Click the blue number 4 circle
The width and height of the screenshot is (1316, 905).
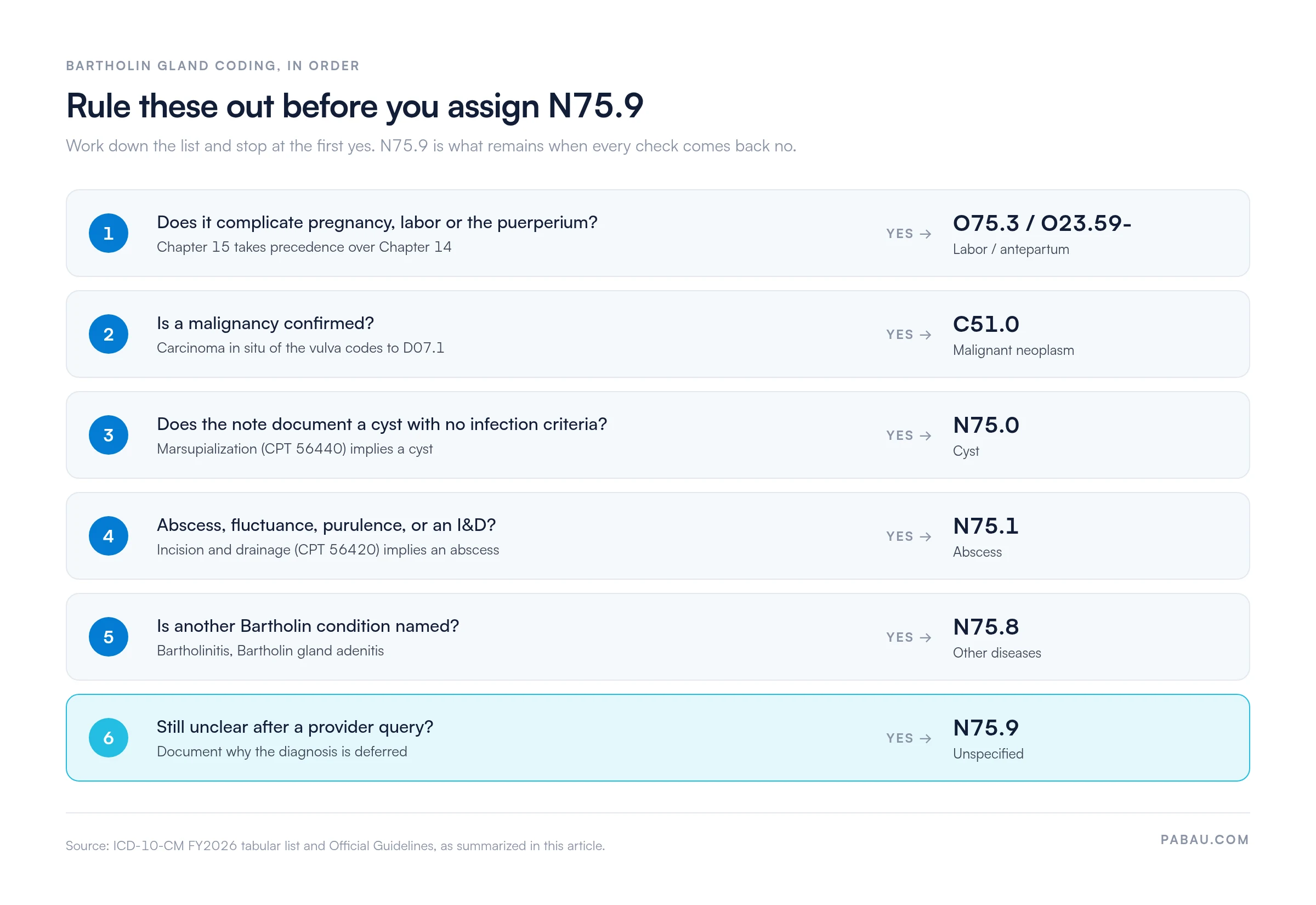(108, 536)
